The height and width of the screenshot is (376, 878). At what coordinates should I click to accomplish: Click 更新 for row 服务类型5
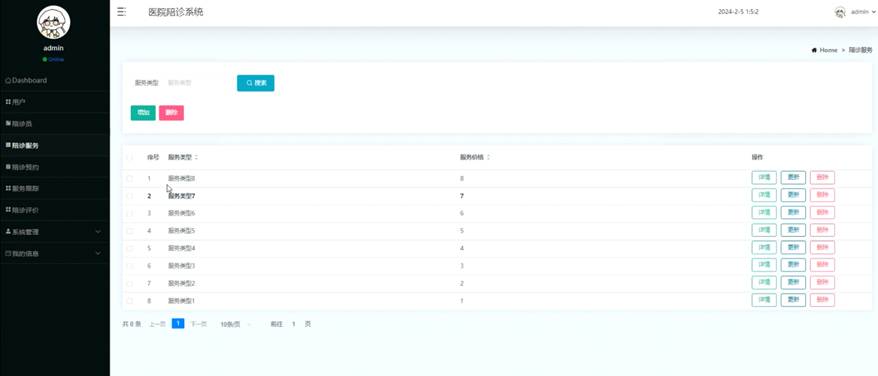coord(793,230)
